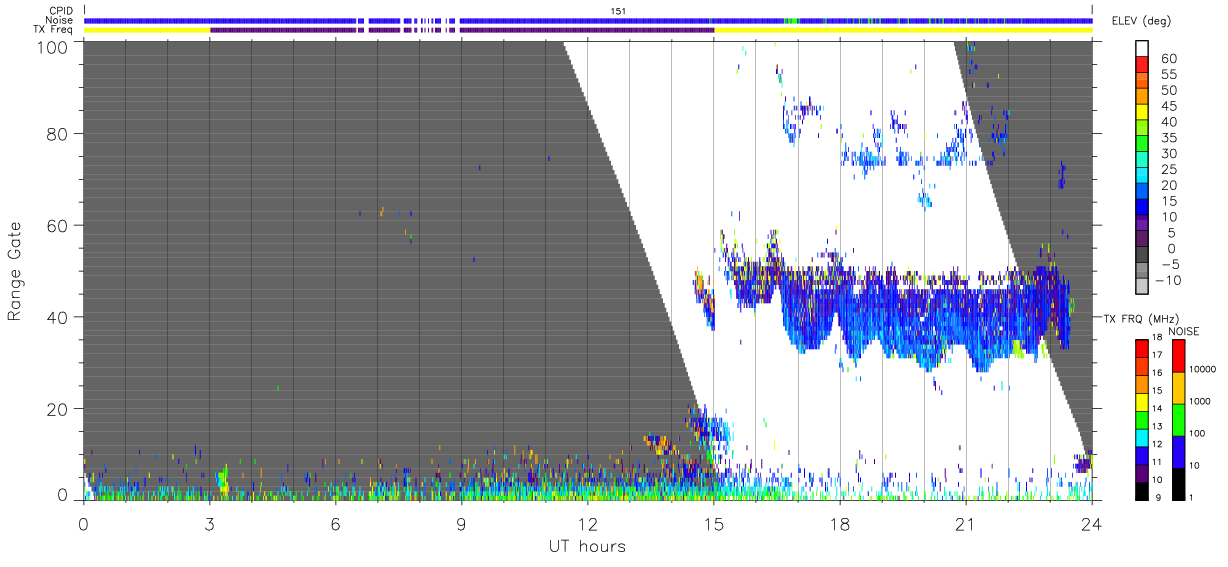
Task: Click the blue Noise strip above the plot
Action: pyautogui.click(x=588, y=20)
